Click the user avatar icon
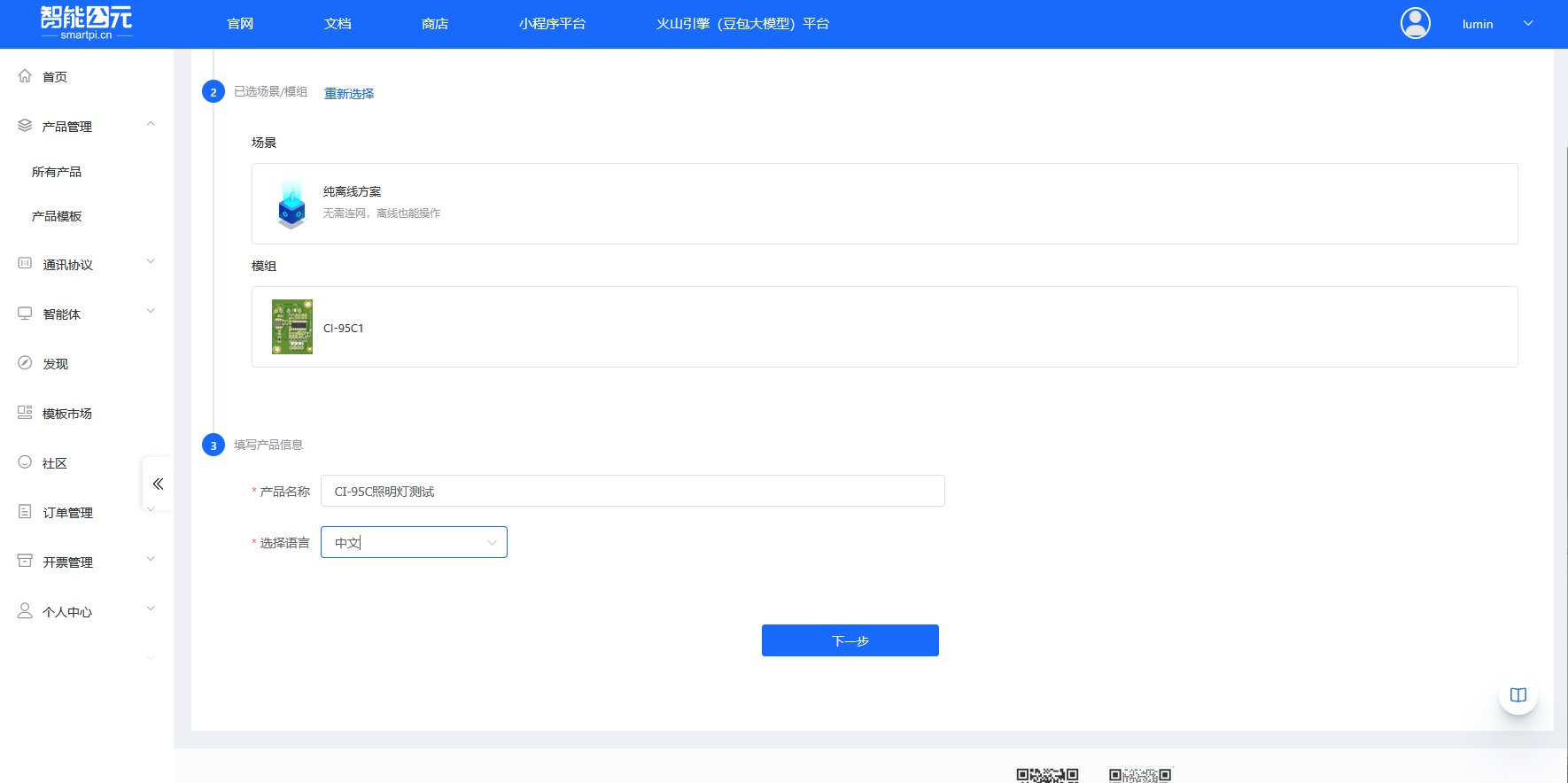 [x=1415, y=24]
